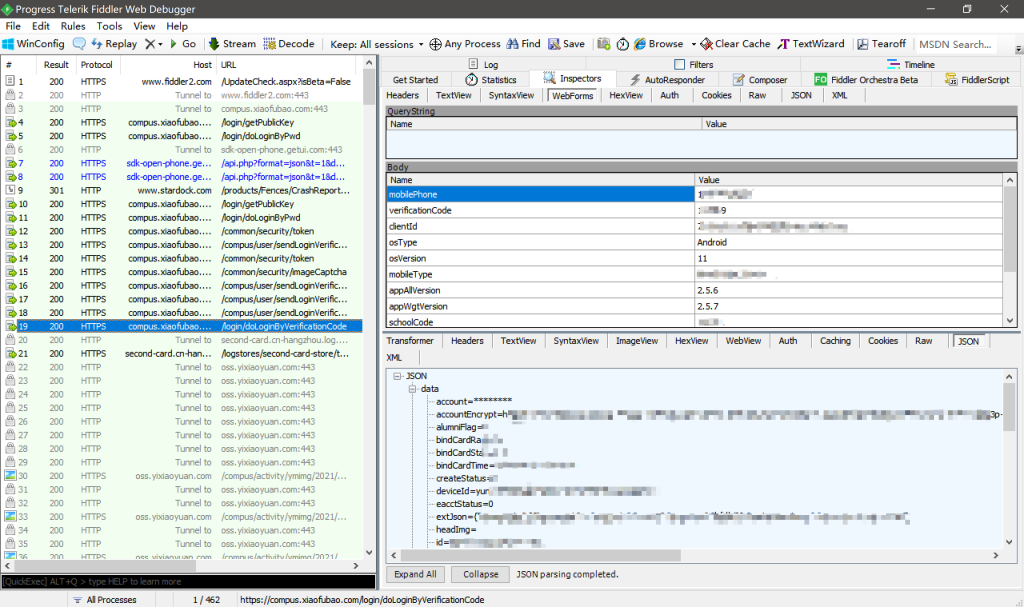
Task: Click the Body grid vertical scrollbar
Action: (x=1010, y=250)
